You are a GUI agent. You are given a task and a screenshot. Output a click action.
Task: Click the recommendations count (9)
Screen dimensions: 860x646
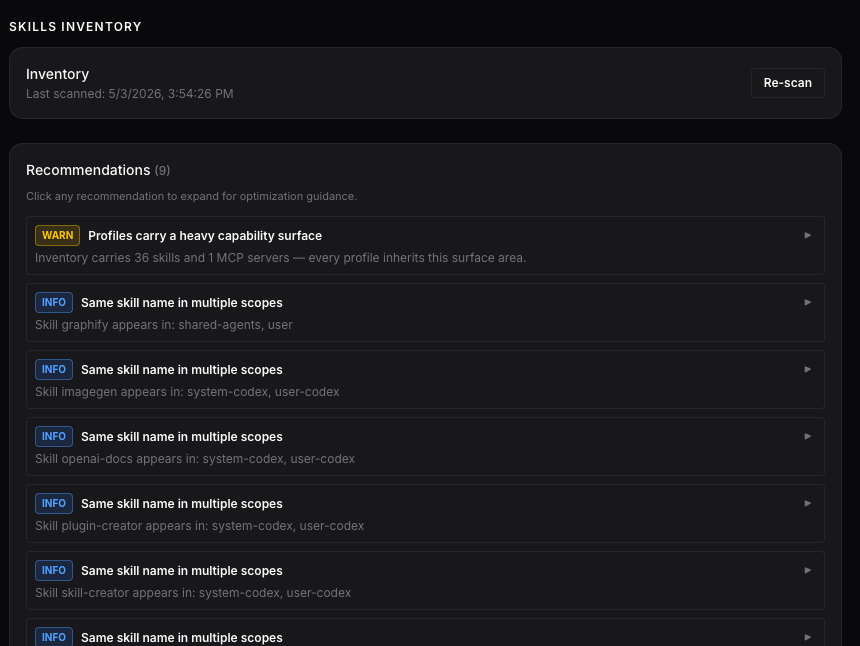[162, 171]
